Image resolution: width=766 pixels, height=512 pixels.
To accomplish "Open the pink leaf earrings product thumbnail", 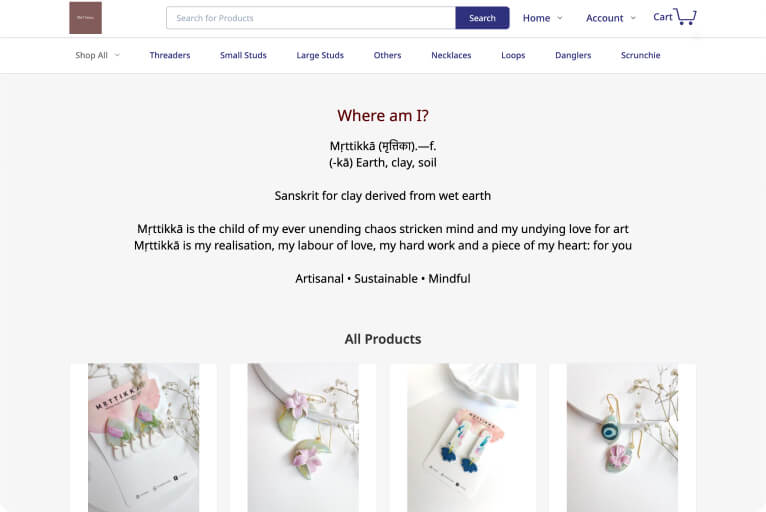I will [144, 437].
